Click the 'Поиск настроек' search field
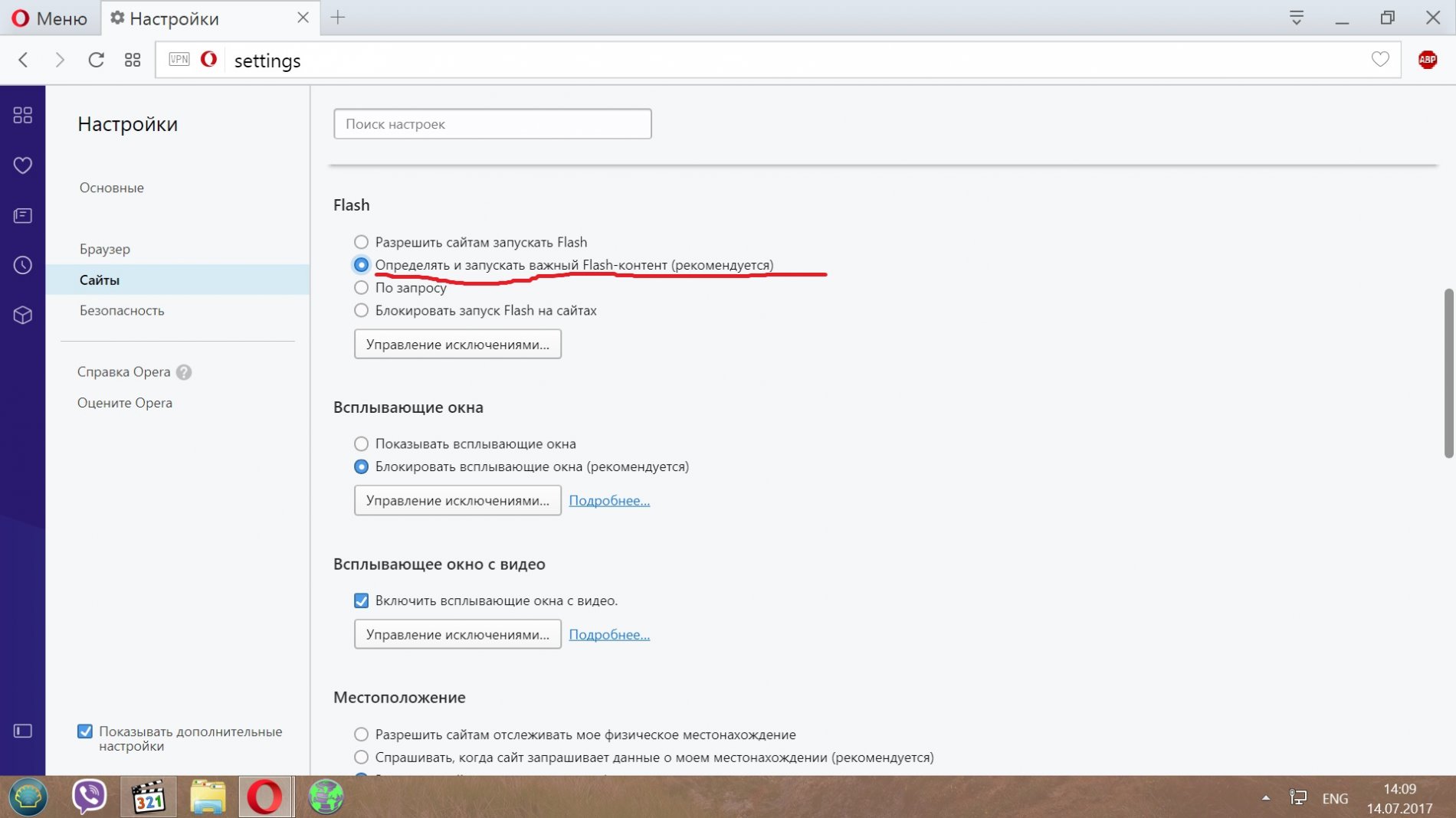Image resolution: width=1456 pixels, height=818 pixels. tap(492, 124)
